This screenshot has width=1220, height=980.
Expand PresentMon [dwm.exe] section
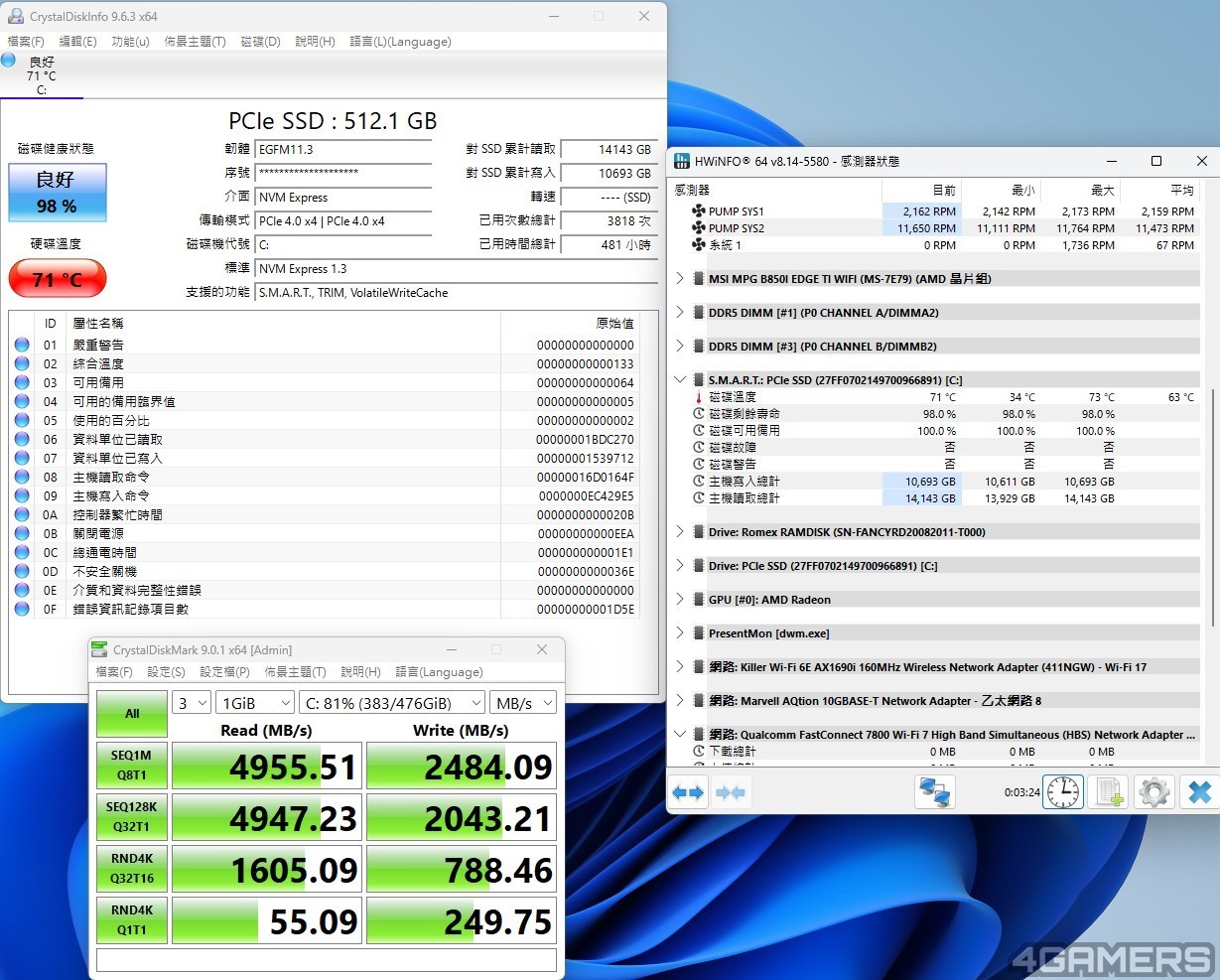pos(680,633)
